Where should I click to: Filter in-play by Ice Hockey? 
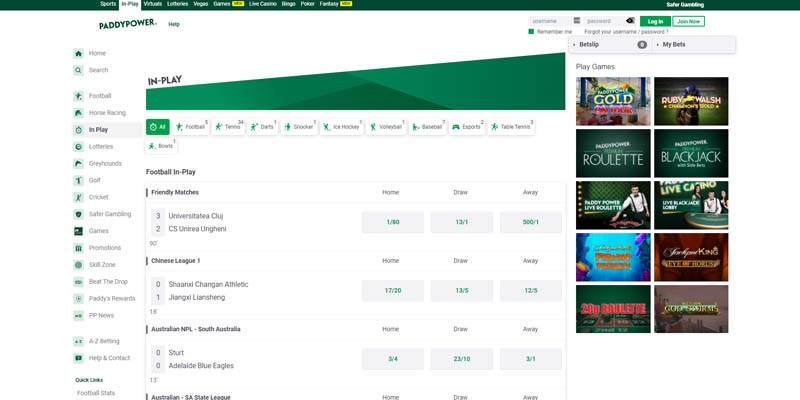342,127
